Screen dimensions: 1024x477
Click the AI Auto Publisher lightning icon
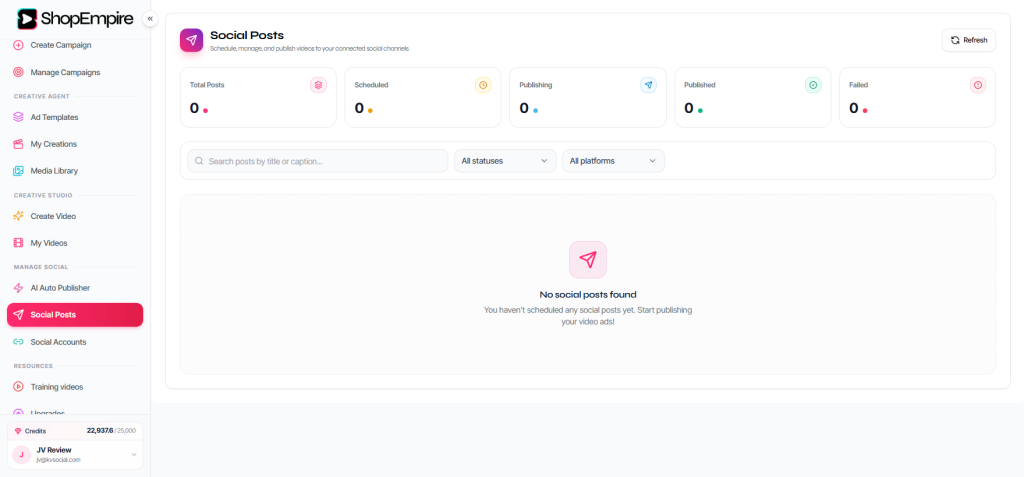click(18, 288)
